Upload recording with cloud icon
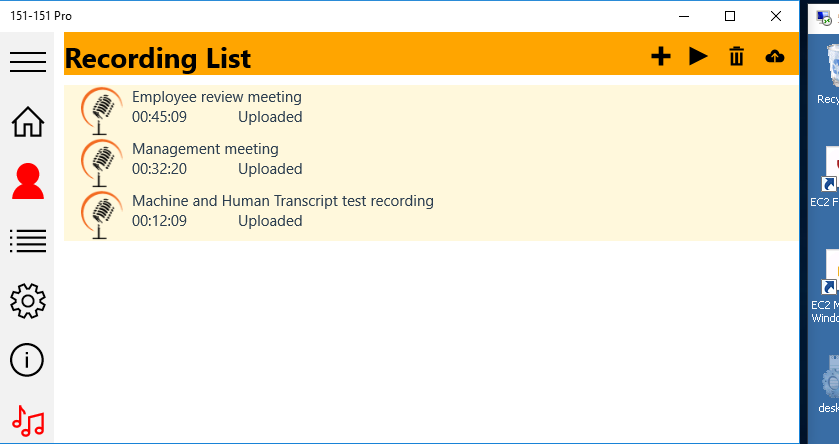Image resolution: width=839 pixels, height=444 pixels. pyautogui.click(x=774, y=57)
